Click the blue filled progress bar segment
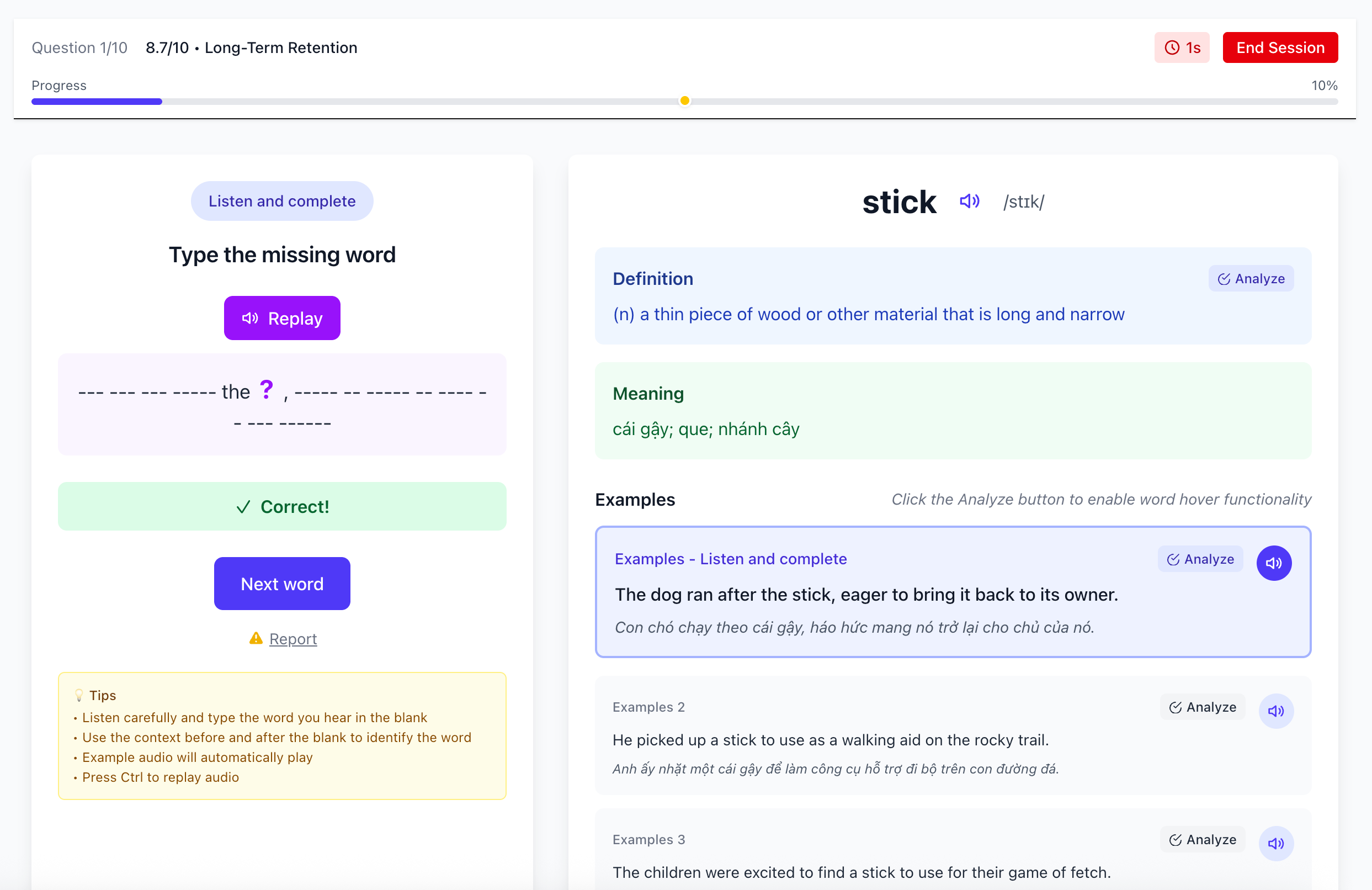Image resolution: width=1372 pixels, height=890 pixels. pyautogui.click(x=96, y=102)
